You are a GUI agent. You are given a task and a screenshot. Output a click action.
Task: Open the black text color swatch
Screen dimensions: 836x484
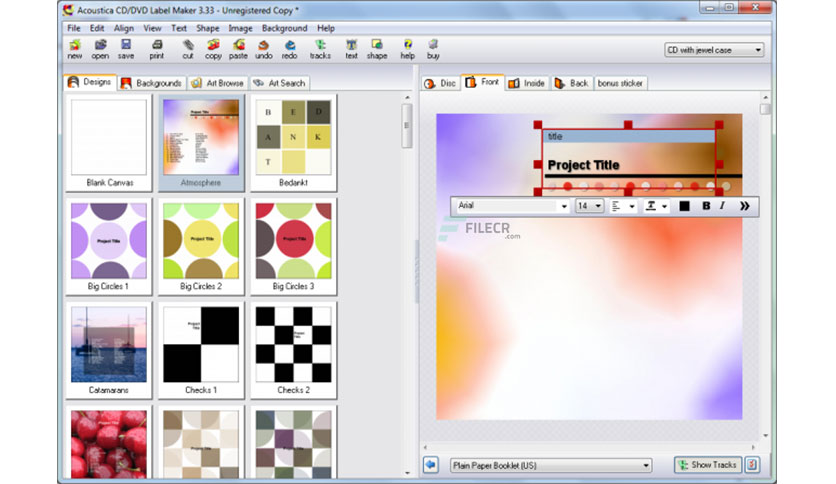[x=684, y=206]
